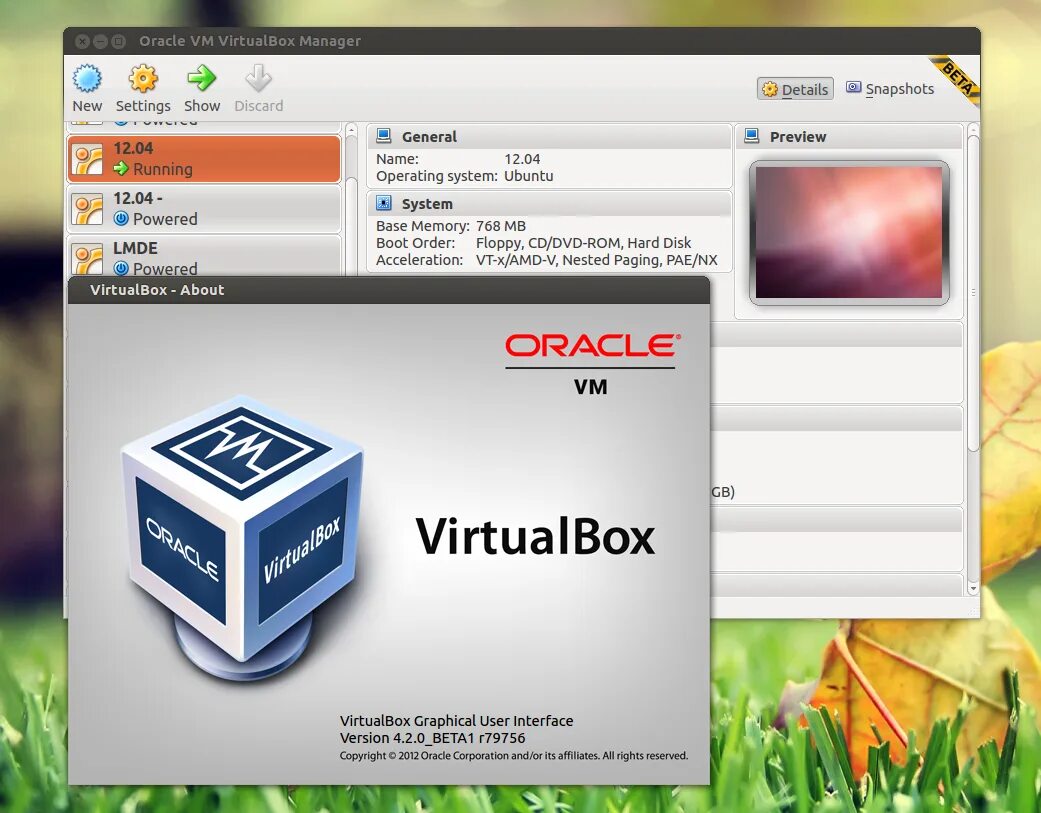Click the Name value '12.04' in General
Image resolution: width=1041 pixels, height=813 pixels.
[522, 159]
